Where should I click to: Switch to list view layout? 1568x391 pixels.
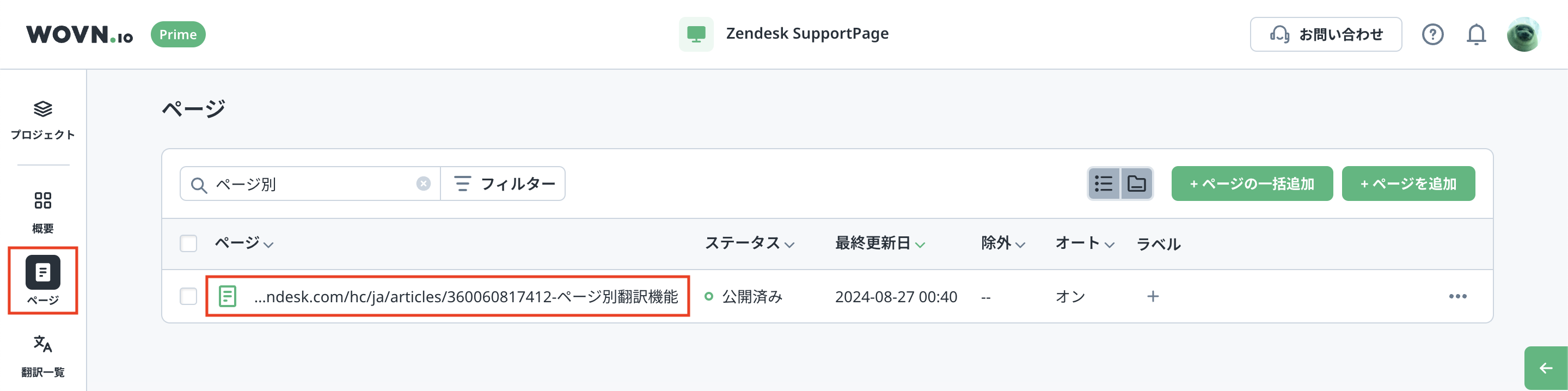(1104, 184)
